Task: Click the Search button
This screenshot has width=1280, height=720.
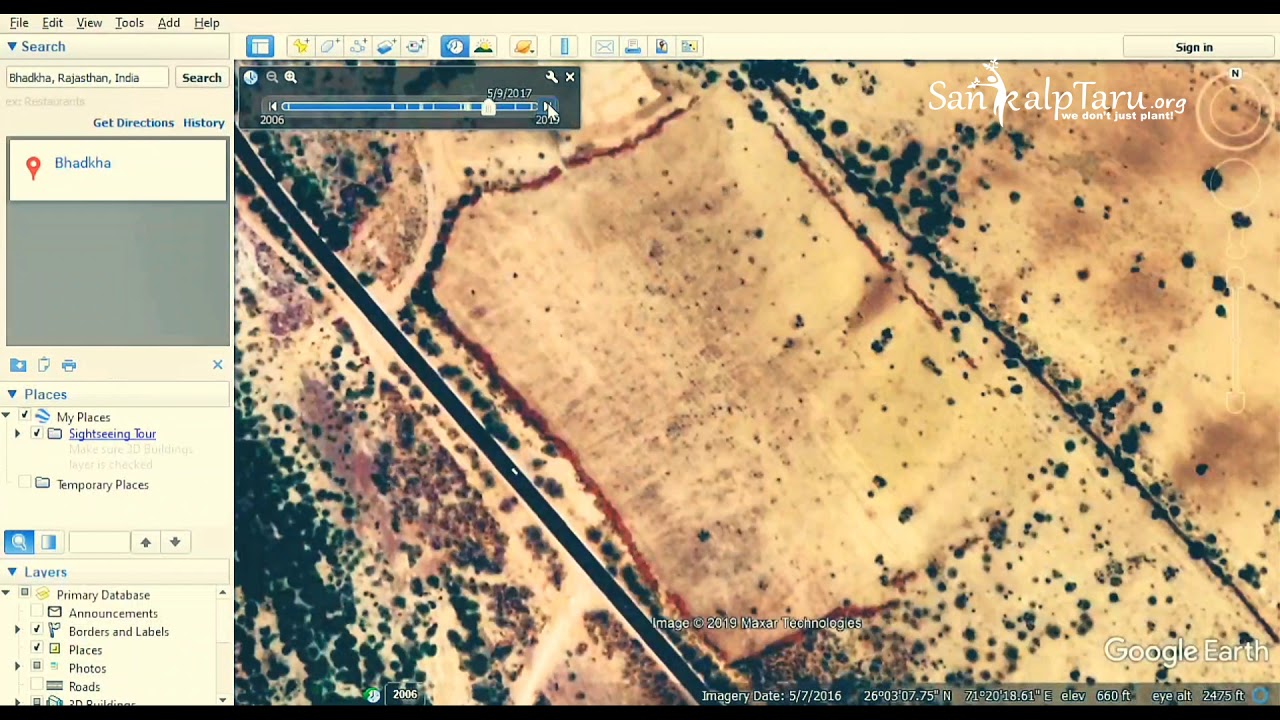Action: pos(201,78)
